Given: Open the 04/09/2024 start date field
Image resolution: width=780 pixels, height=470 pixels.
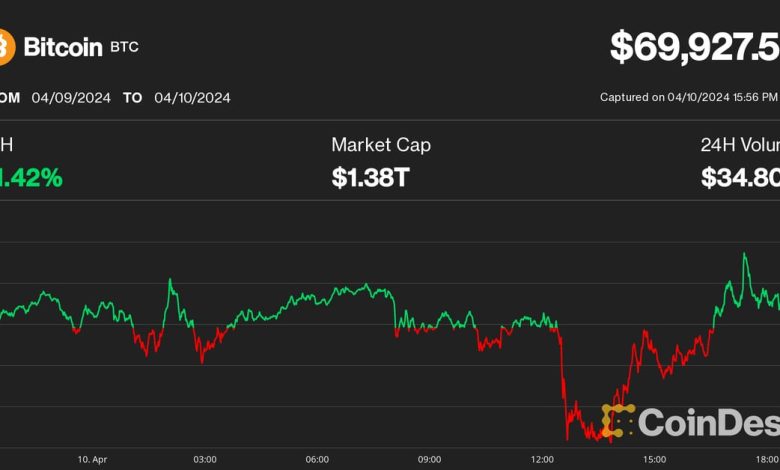Looking at the screenshot, I should click(68, 97).
